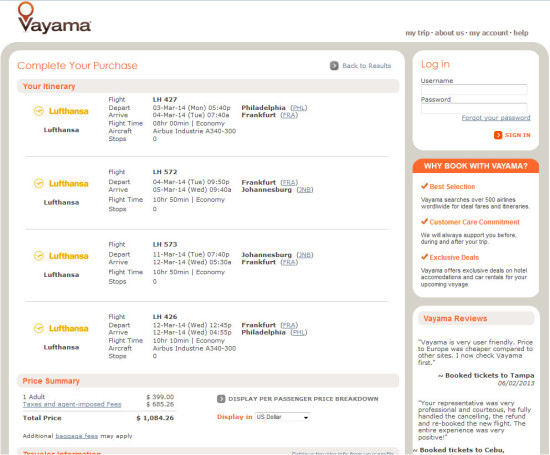The image size is (550, 455).
Task: Click Forgot your password link
Action: click(496, 118)
